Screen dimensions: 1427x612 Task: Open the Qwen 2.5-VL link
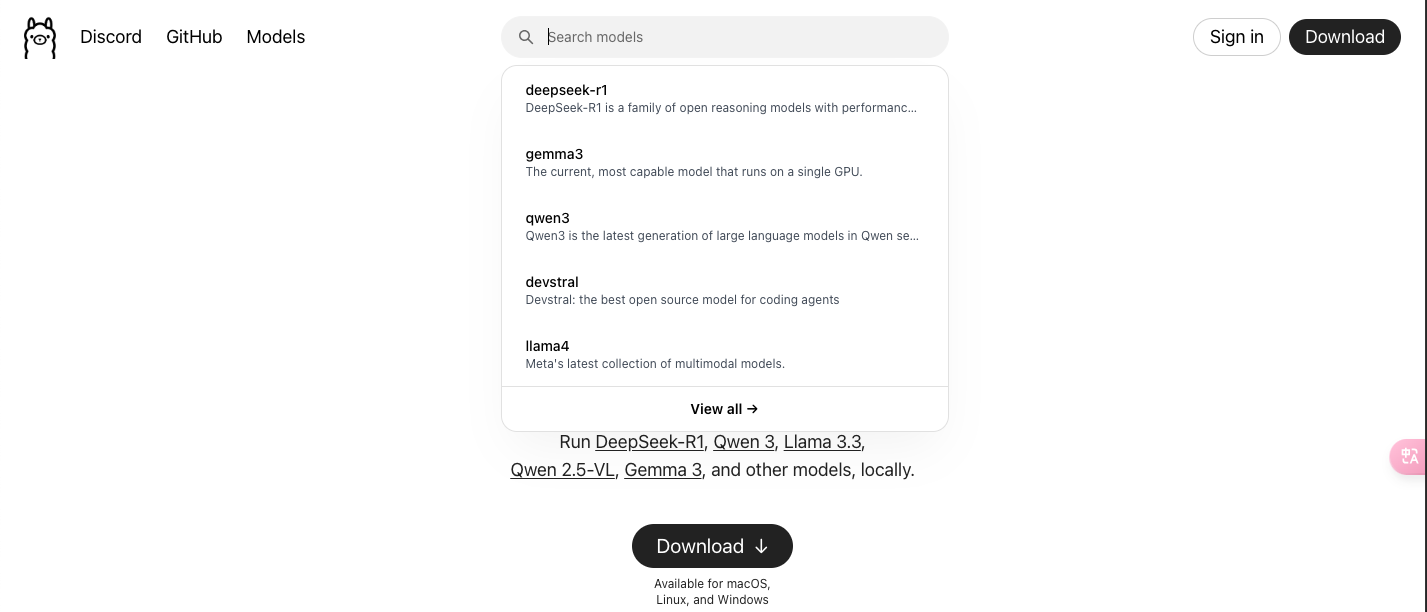(562, 470)
